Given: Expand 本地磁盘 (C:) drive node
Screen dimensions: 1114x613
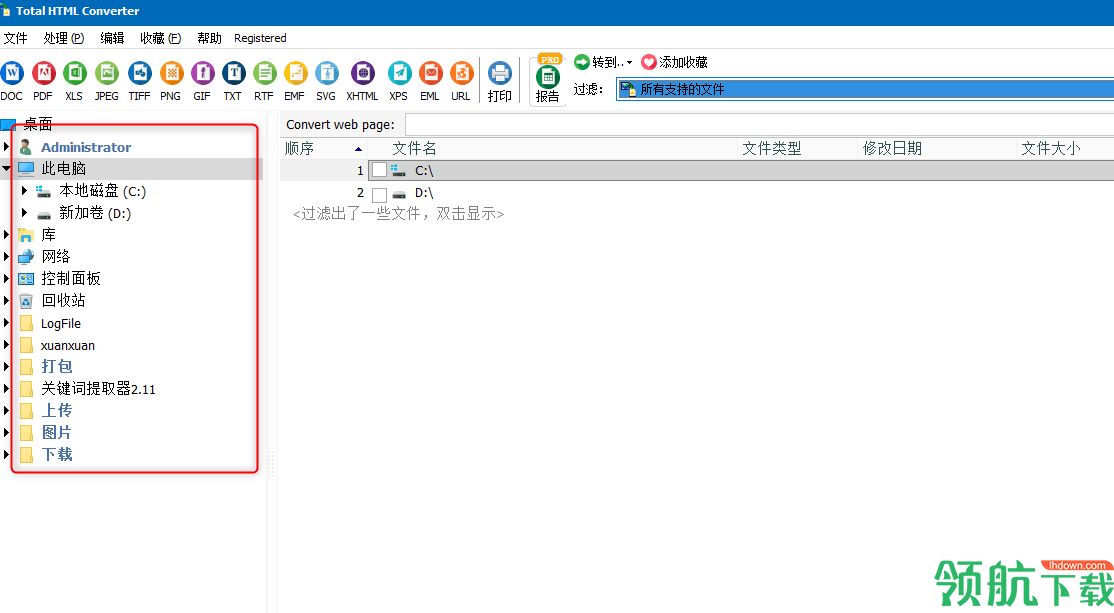Looking at the screenshot, I should 24,190.
